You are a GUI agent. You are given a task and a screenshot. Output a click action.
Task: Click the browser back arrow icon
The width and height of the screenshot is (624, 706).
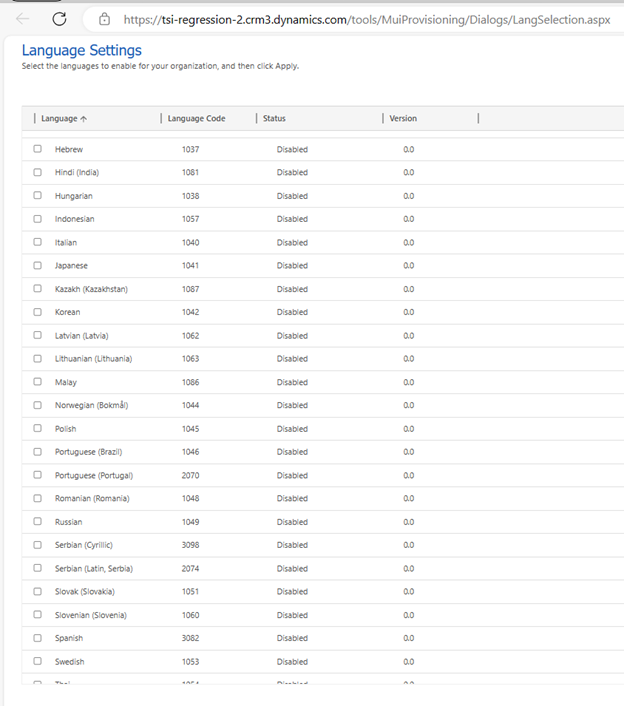[23, 19]
